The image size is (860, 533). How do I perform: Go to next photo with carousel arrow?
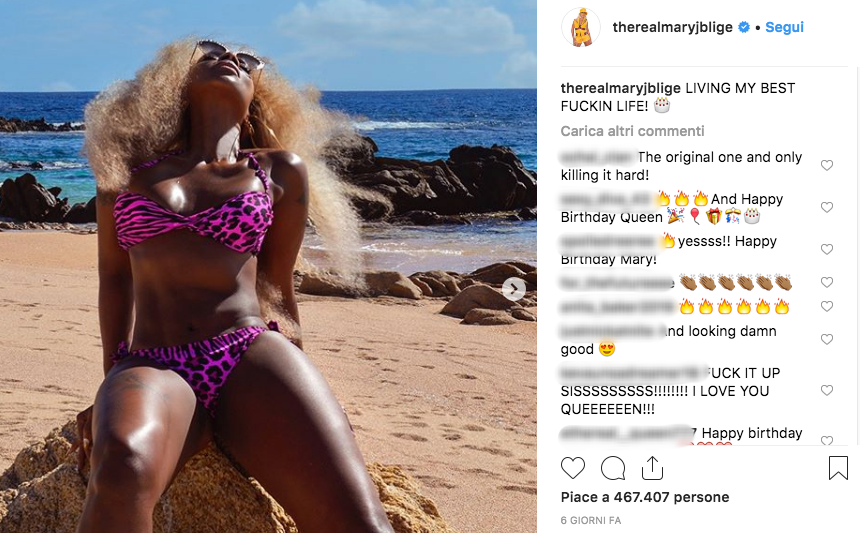coord(514,288)
